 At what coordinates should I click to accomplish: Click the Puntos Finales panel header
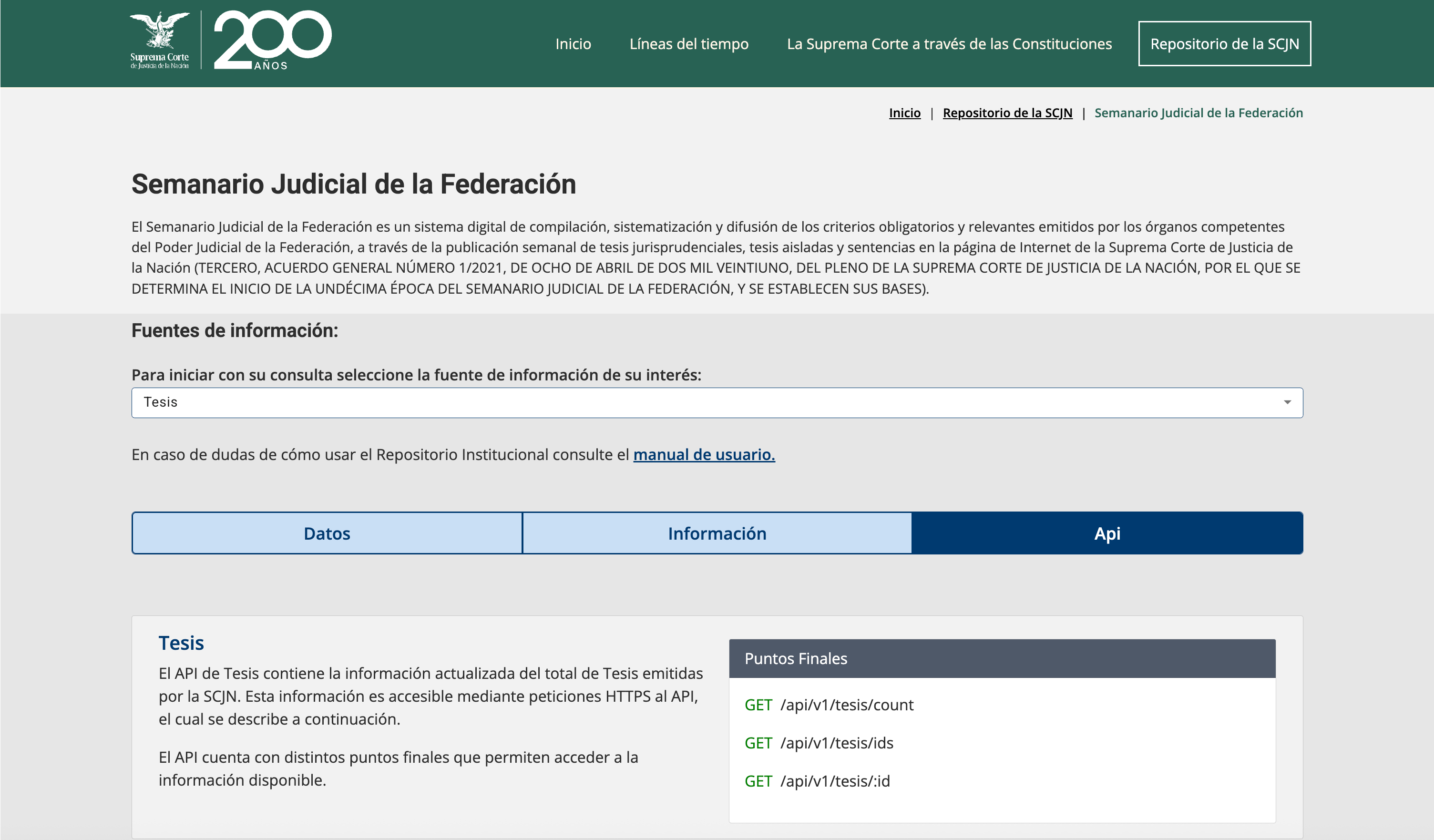tap(1002, 658)
